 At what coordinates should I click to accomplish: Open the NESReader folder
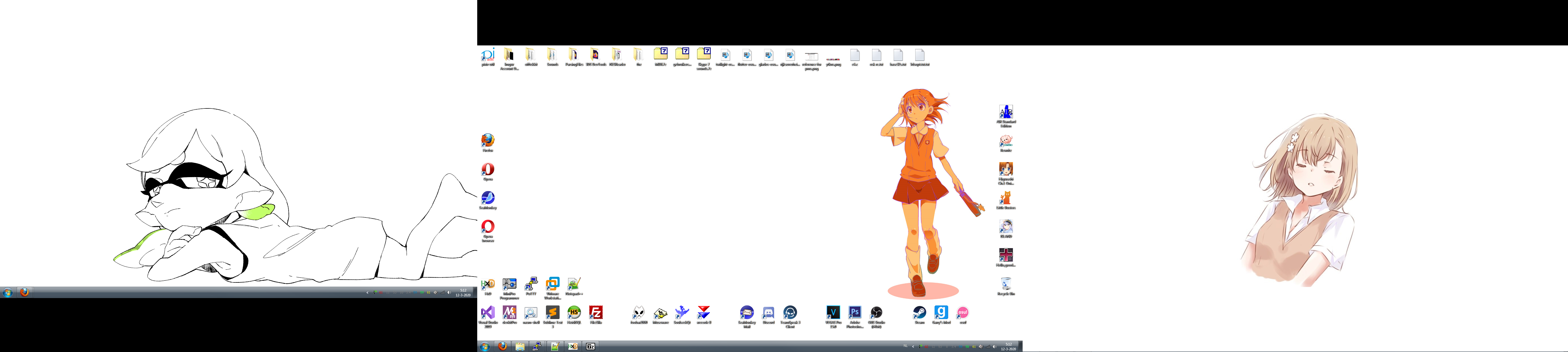[617, 57]
